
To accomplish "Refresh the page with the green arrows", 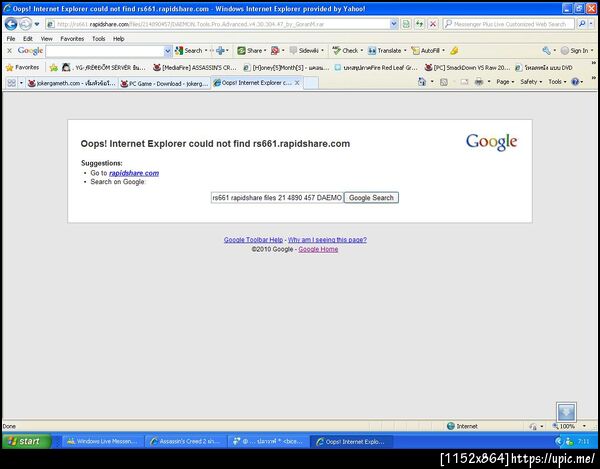I will tap(419, 24).
